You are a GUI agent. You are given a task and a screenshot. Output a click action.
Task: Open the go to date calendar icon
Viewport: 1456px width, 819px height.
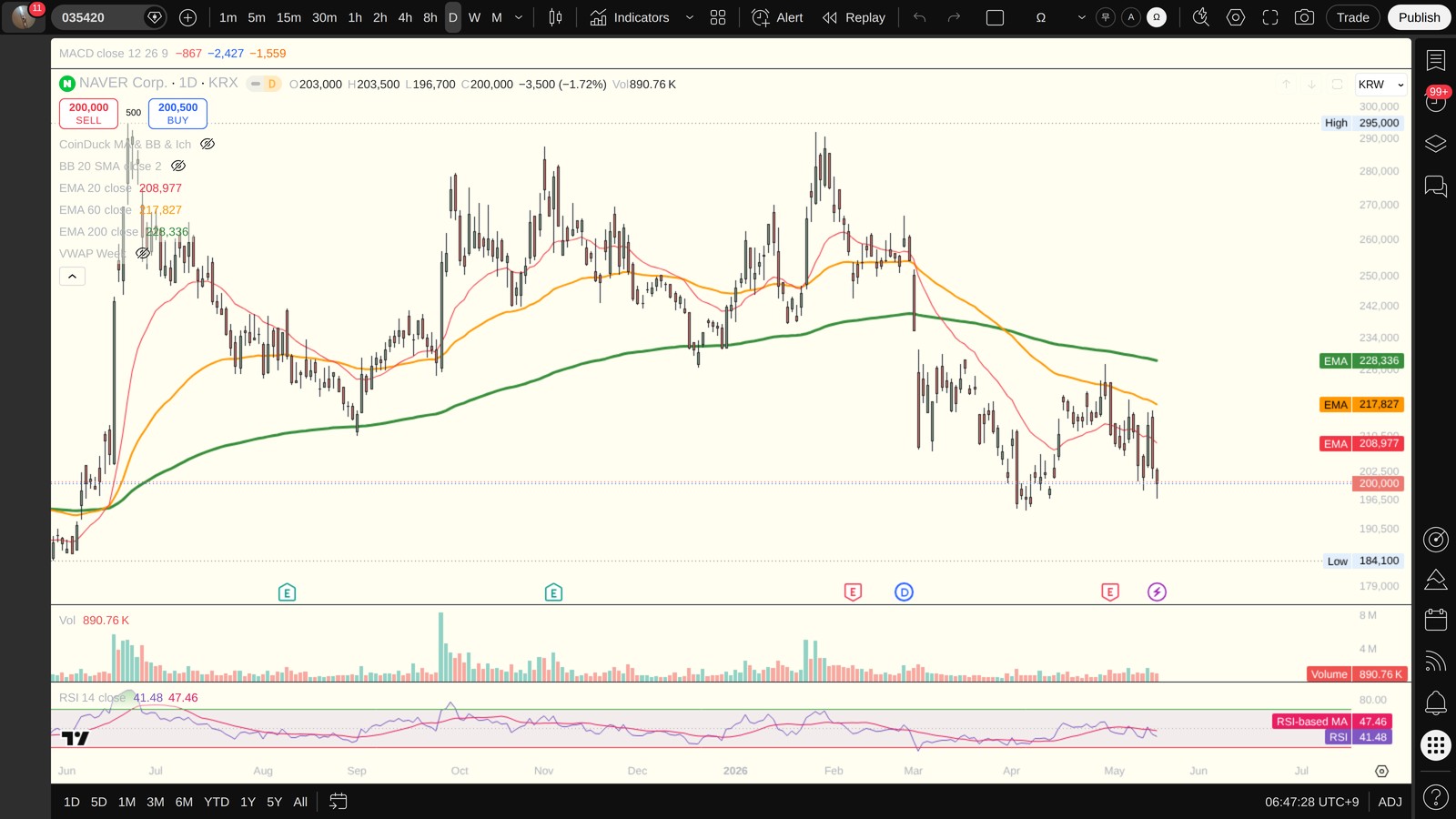pos(338,802)
